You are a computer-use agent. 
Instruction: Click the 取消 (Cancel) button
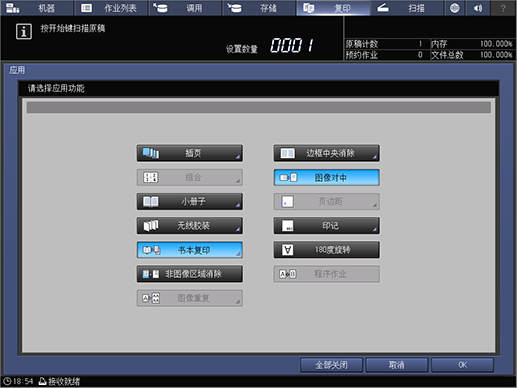[397, 365]
